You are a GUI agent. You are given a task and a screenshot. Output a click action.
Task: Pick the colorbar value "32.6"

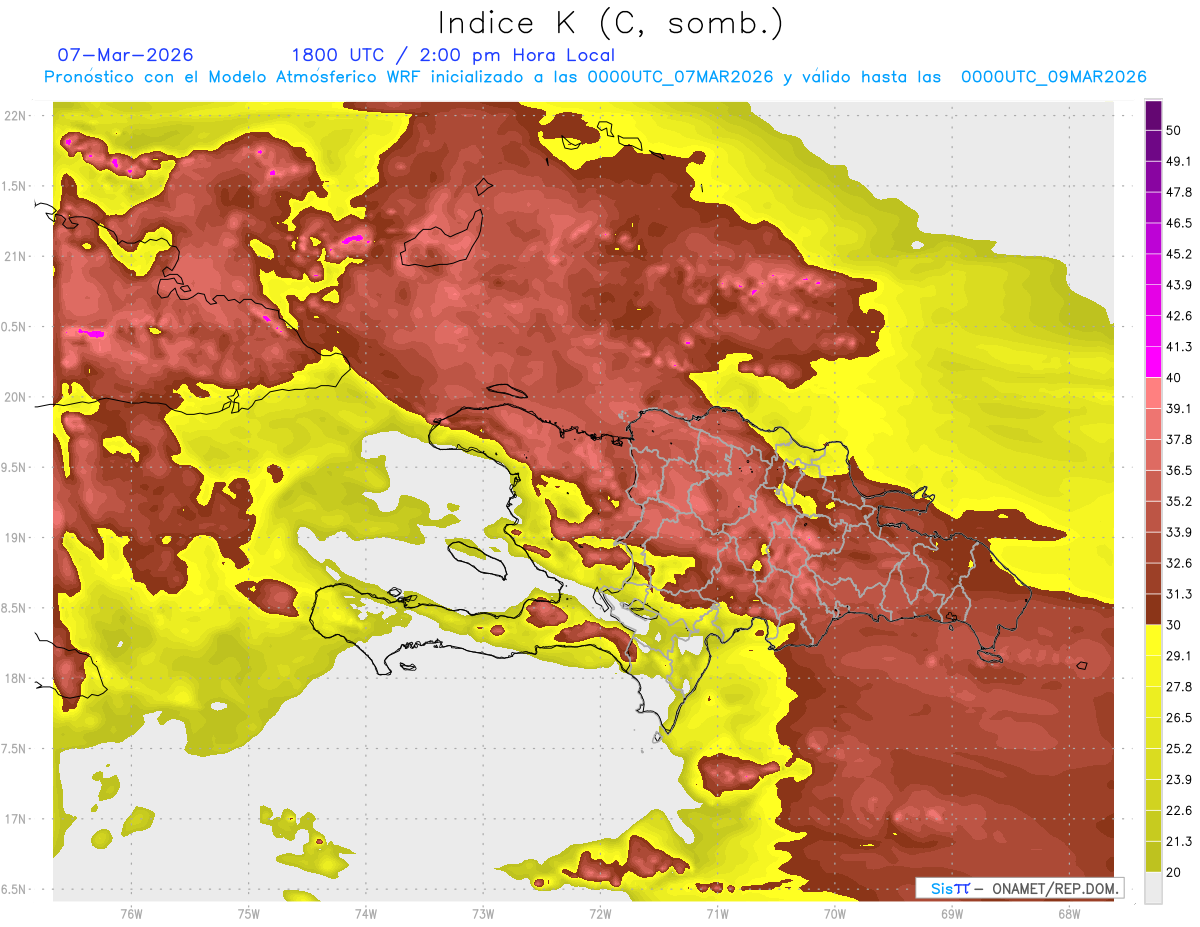(x=1179, y=563)
